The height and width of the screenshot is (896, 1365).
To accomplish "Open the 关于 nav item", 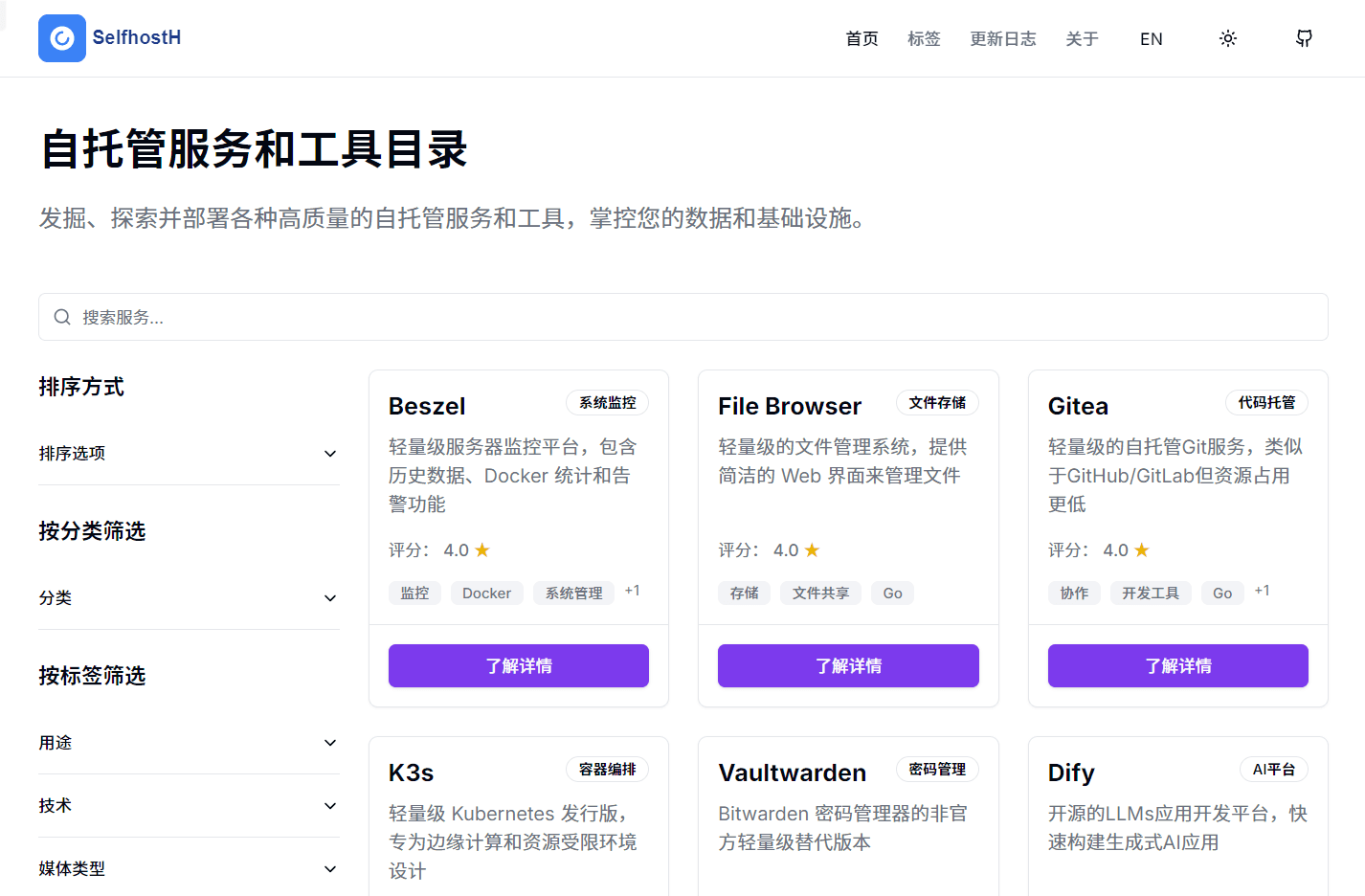I will point(1082,38).
